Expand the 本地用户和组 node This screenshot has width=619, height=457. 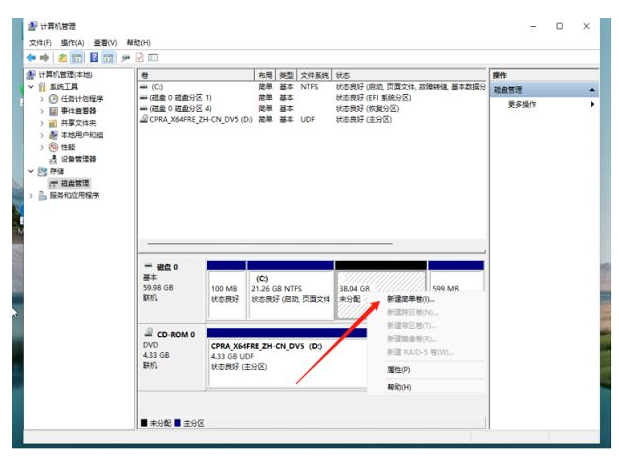(42, 135)
